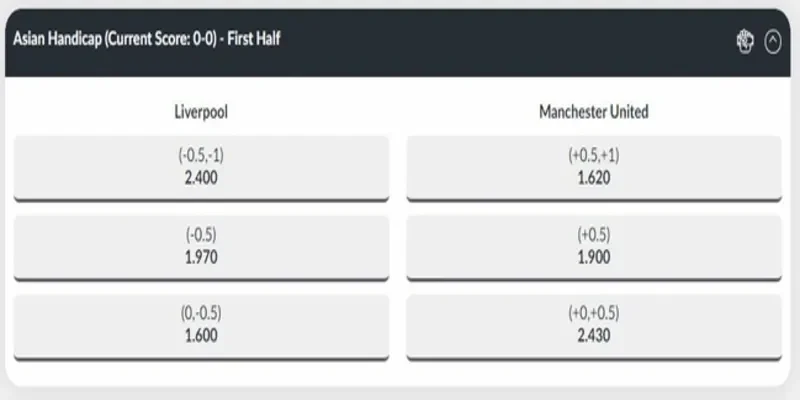Add Liverpool 1.600 odds to betslip

click(201, 335)
